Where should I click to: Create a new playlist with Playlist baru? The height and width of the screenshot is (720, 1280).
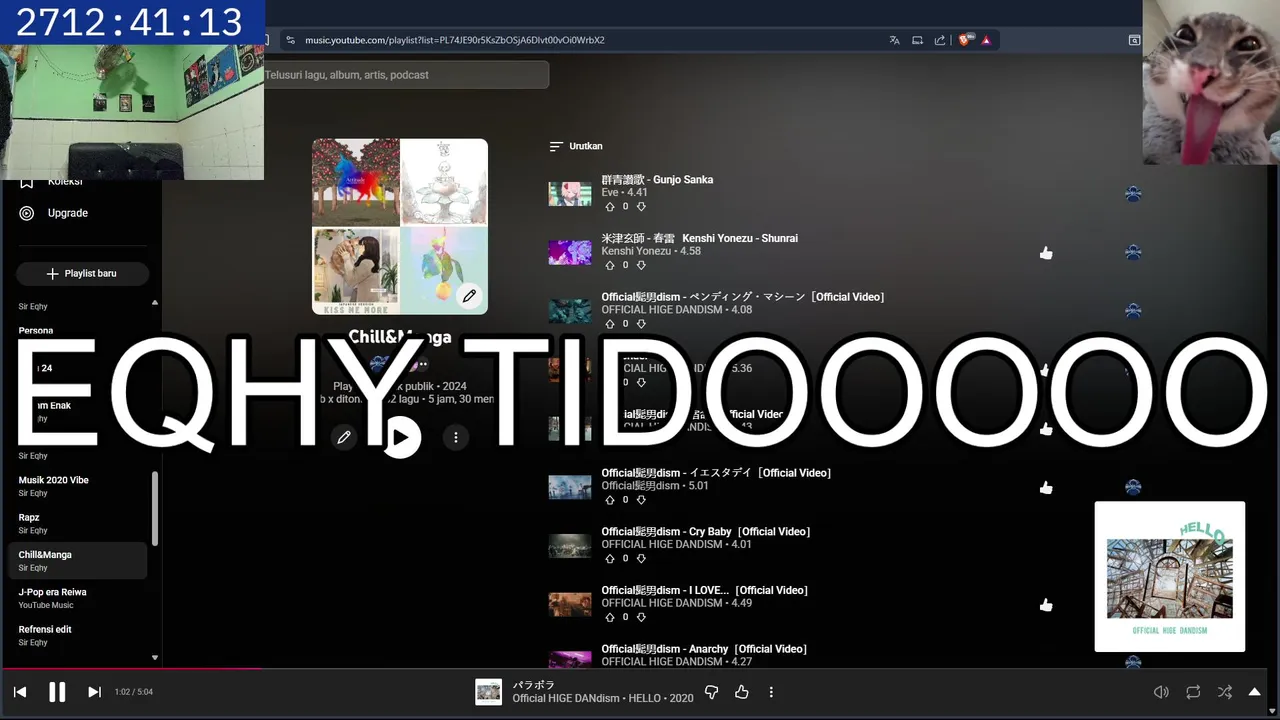tap(82, 274)
